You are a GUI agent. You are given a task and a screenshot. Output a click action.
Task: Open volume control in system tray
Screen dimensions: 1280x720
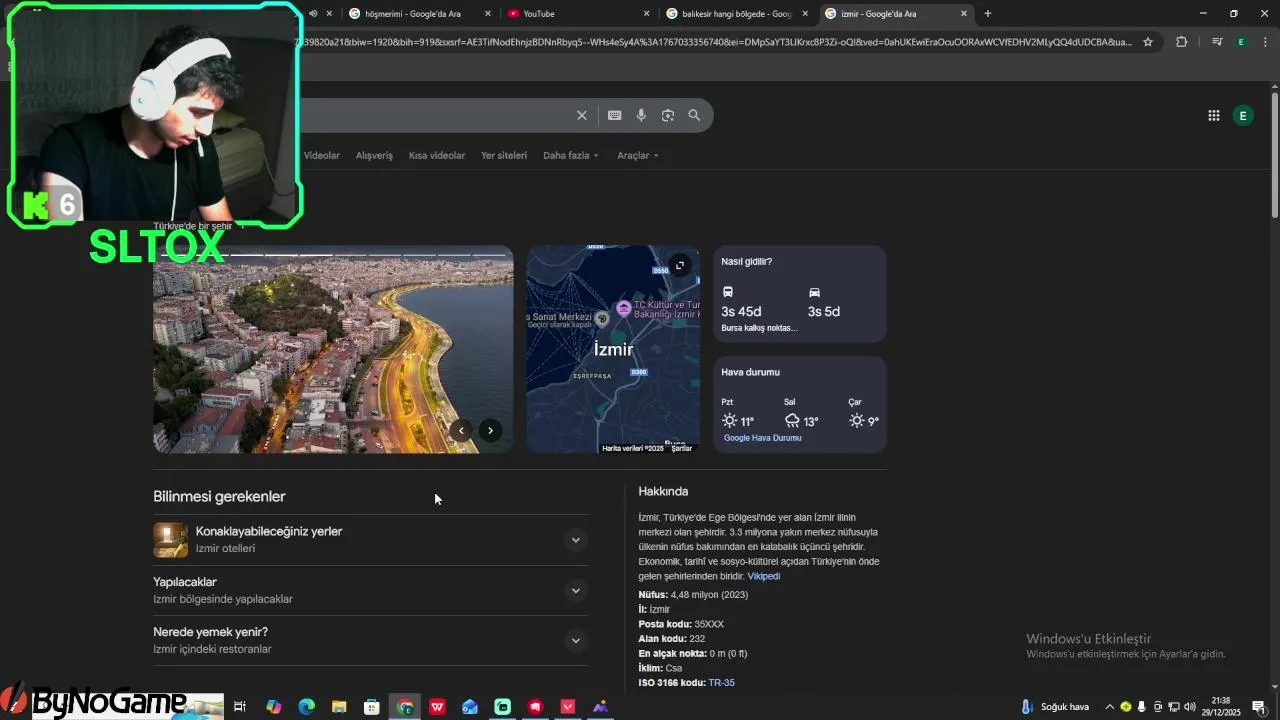pos(1190,707)
